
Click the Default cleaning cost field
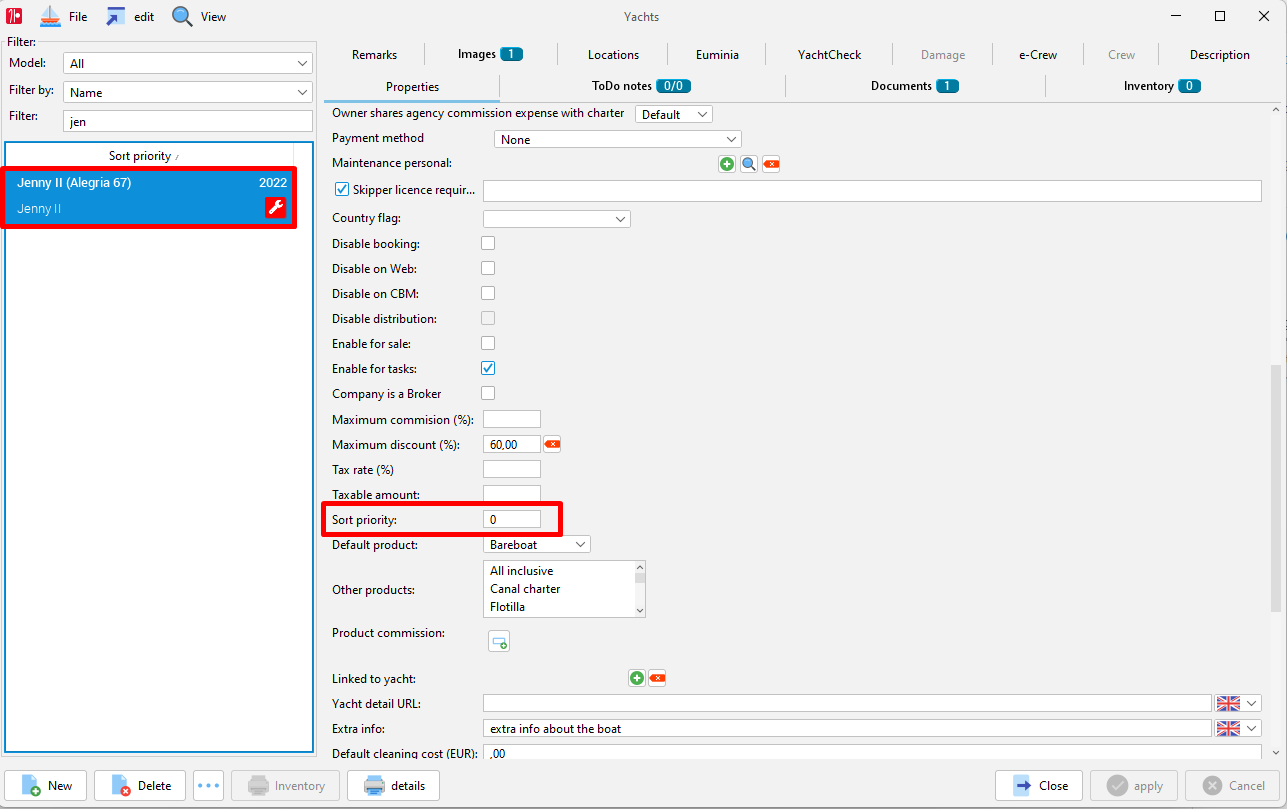872,752
